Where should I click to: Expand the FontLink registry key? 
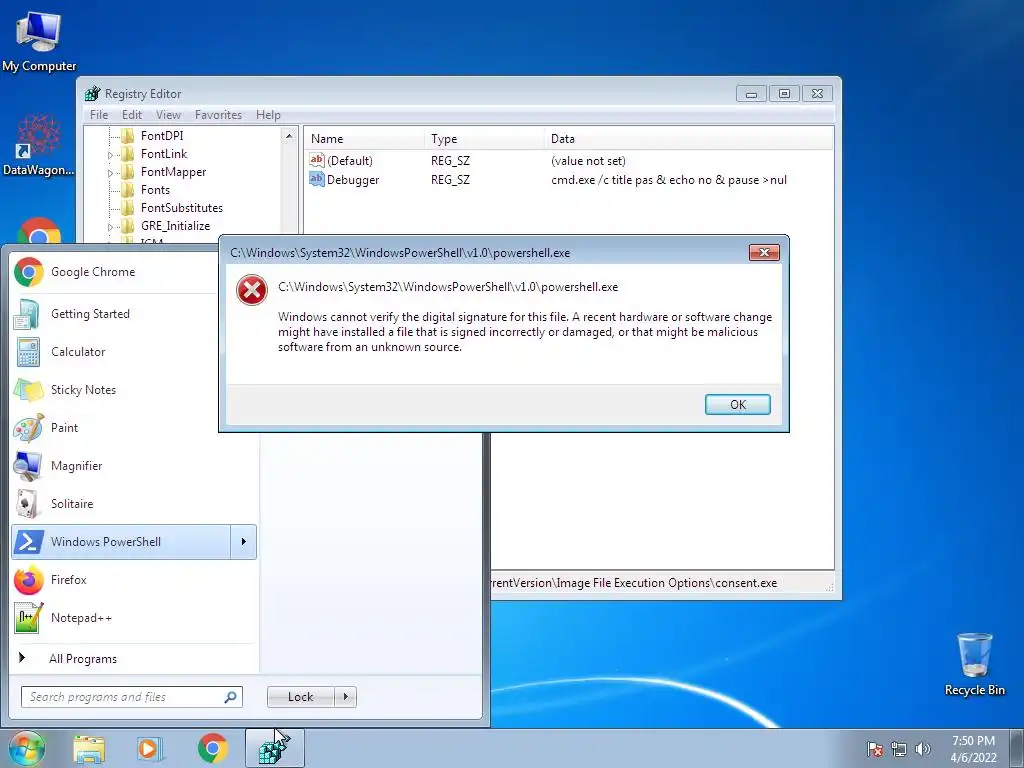tap(110, 155)
